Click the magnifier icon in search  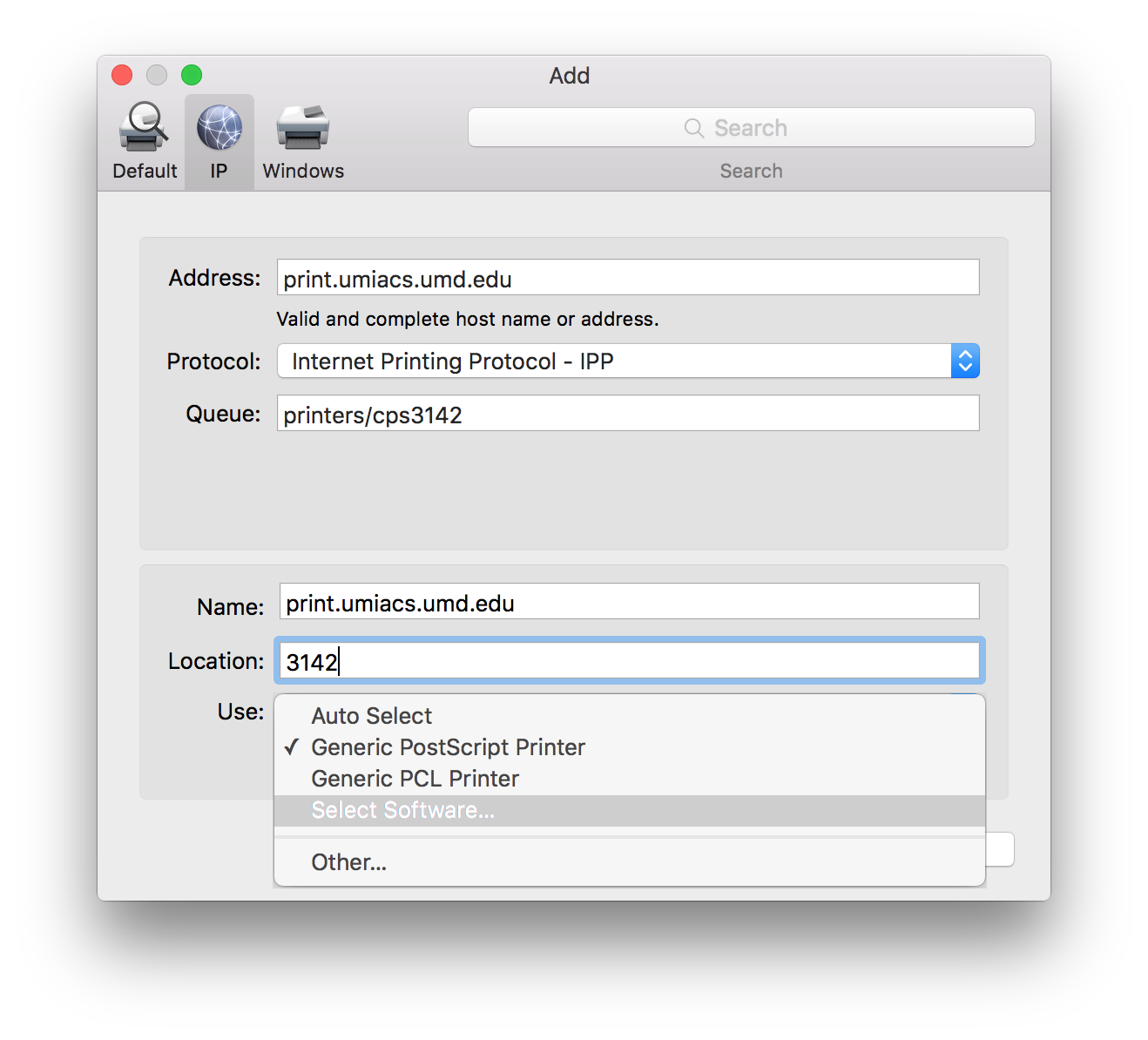pos(694,128)
